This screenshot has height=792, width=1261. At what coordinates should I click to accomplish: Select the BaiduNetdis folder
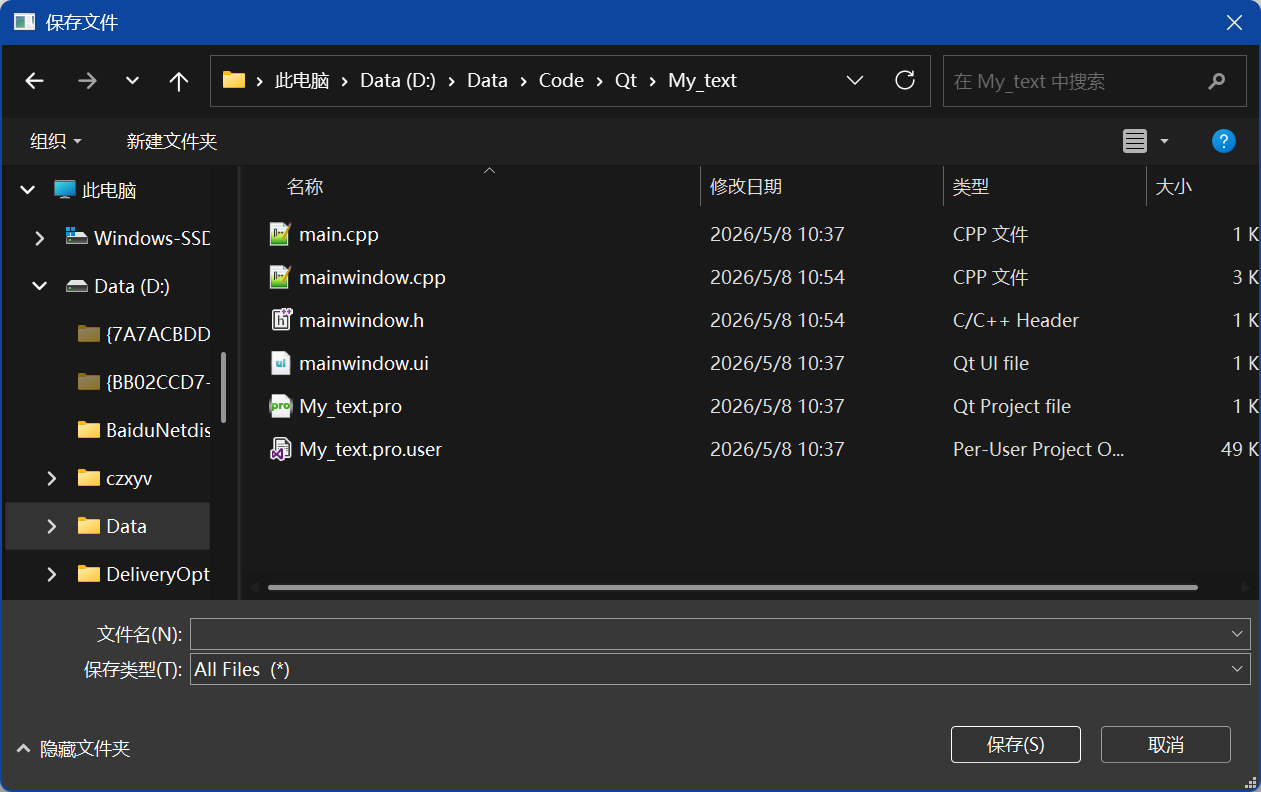tap(158, 430)
